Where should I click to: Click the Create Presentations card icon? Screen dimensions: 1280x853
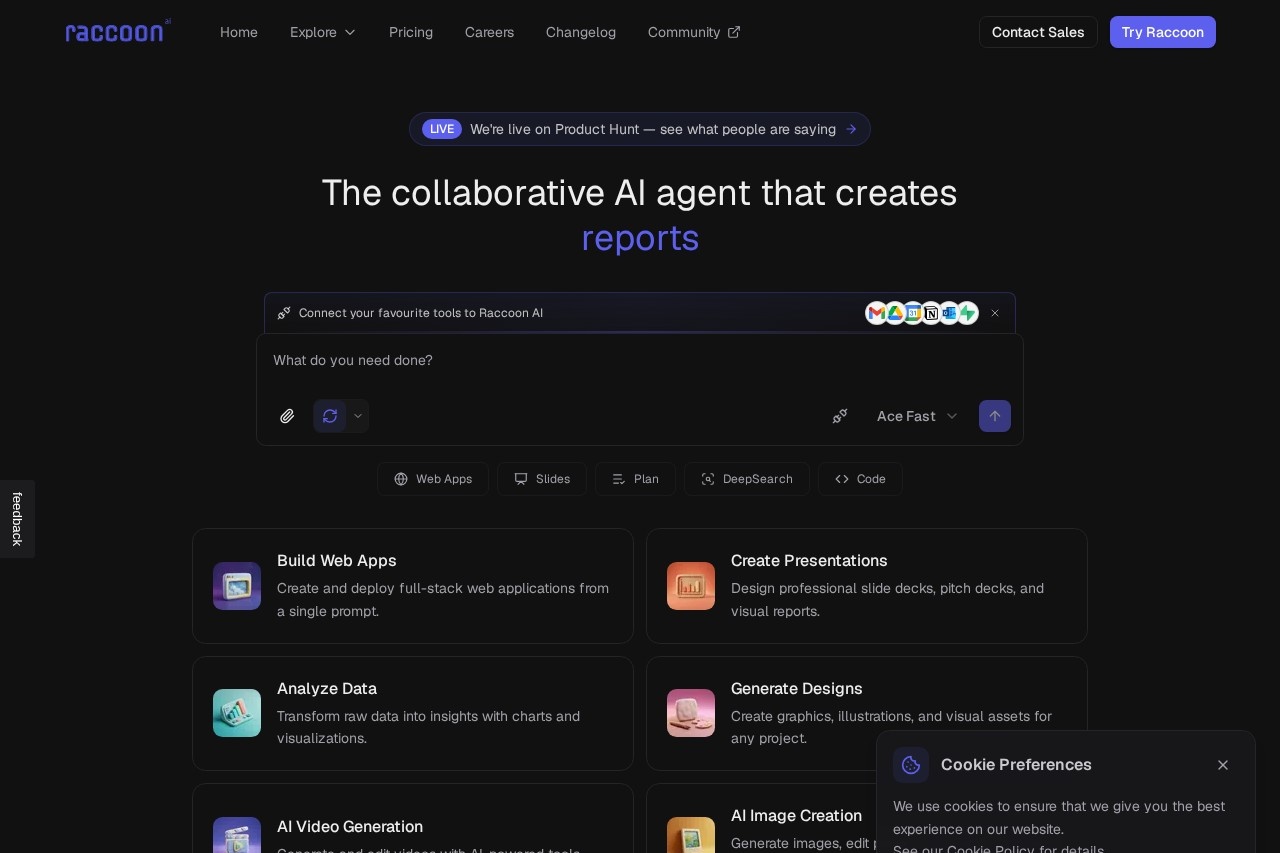691,586
